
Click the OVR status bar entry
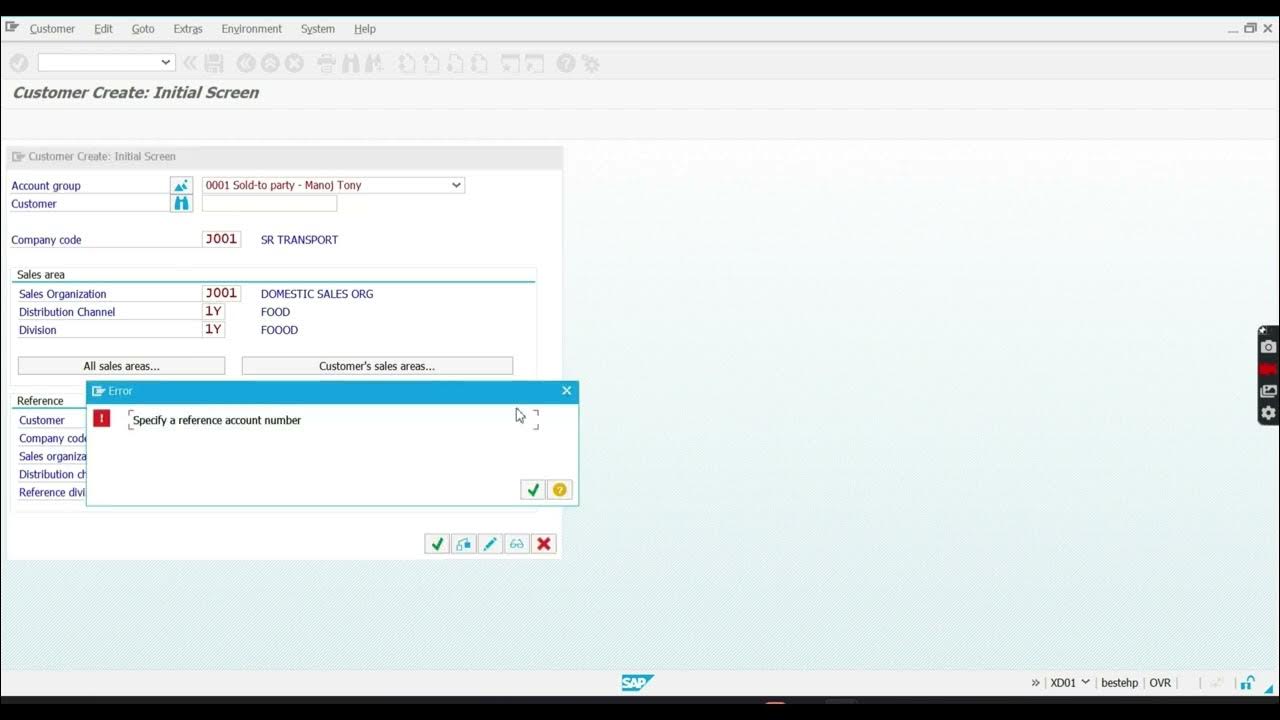coord(1160,683)
